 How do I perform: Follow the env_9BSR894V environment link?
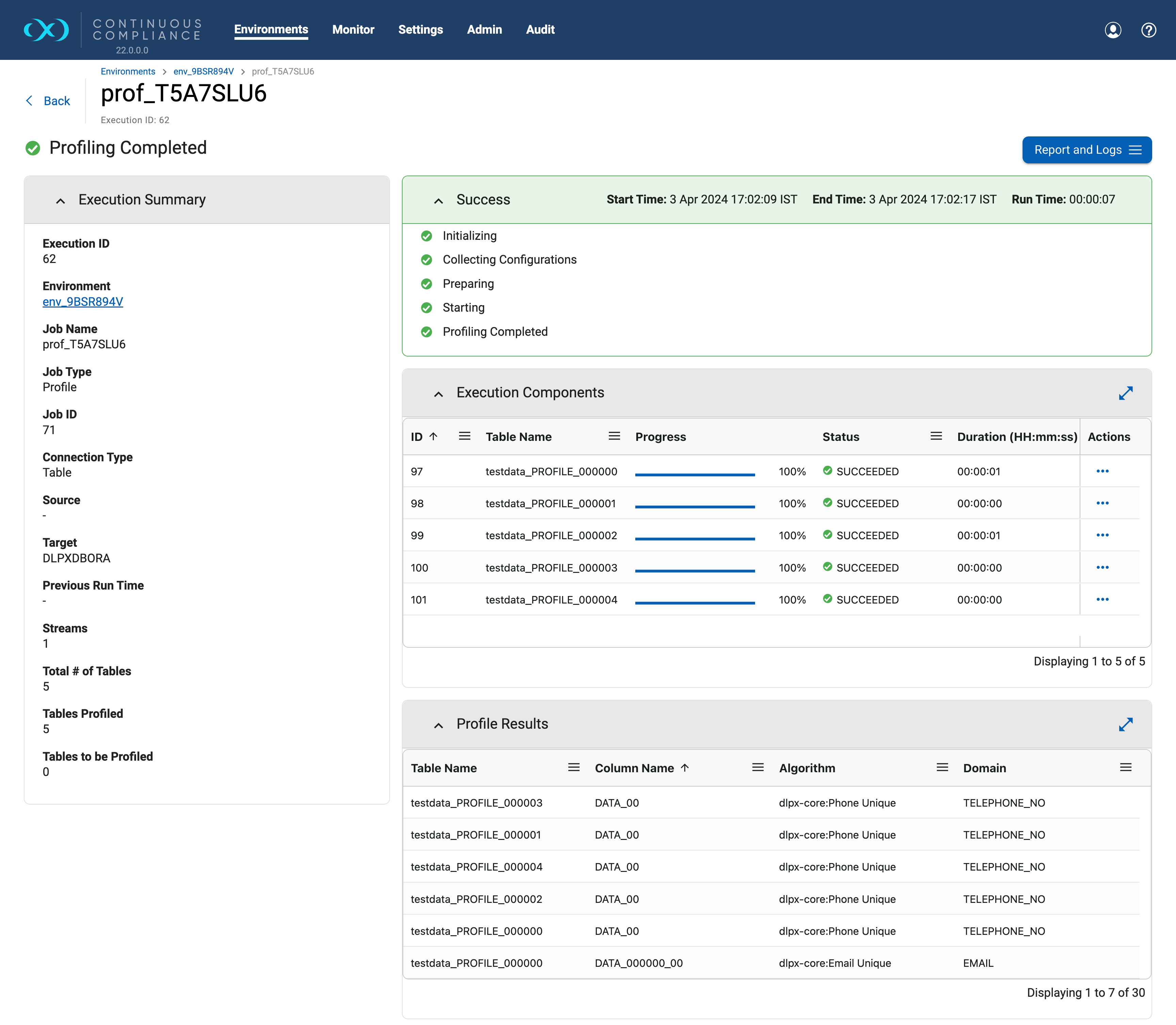point(83,301)
